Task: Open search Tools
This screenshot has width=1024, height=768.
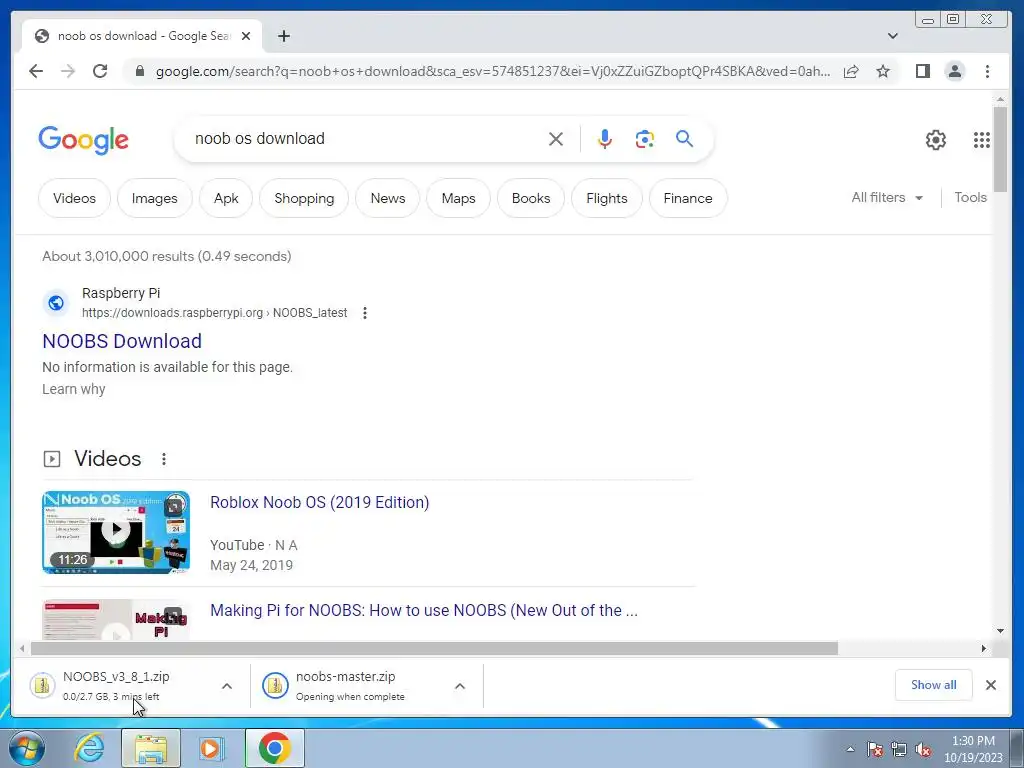Action: tap(970, 197)
